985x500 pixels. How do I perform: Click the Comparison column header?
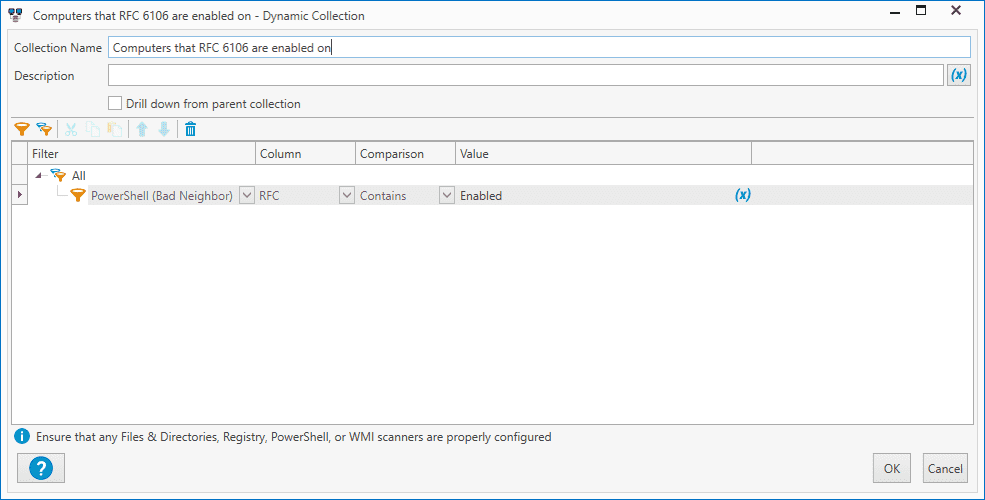coord(405,153)
